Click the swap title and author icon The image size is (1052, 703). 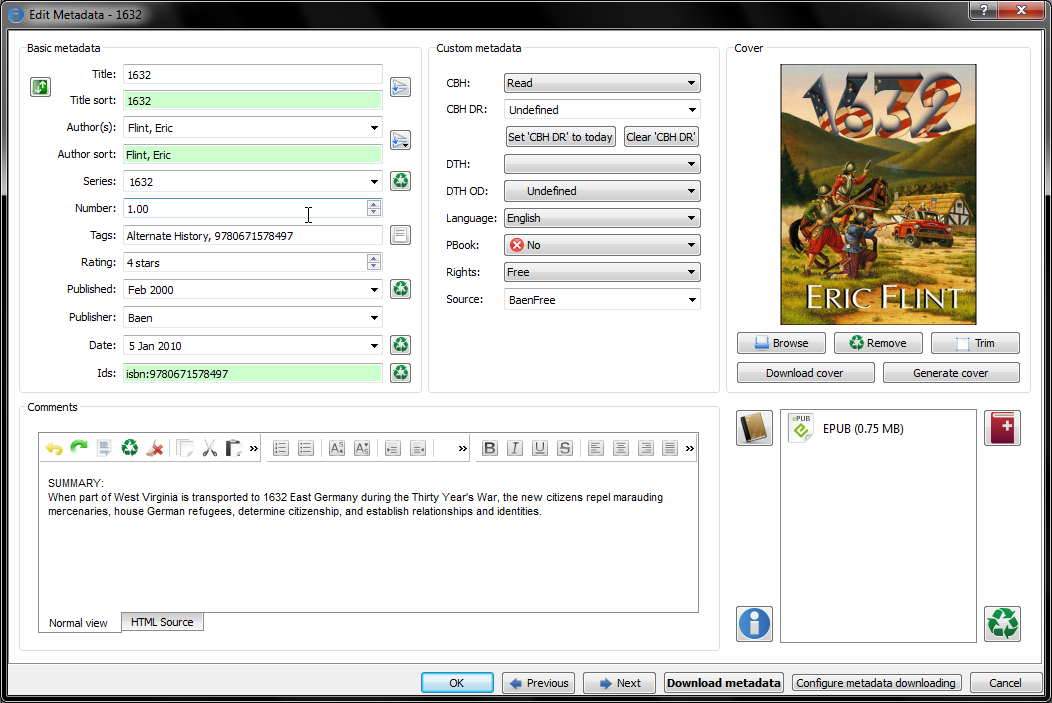pyautogui.click(x=40, y=87)
